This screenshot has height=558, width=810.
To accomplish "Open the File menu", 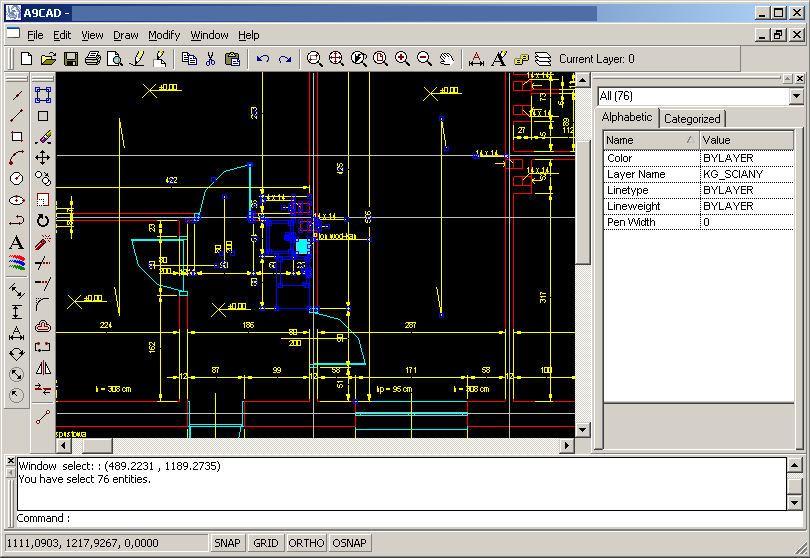I will pos(35,35).
